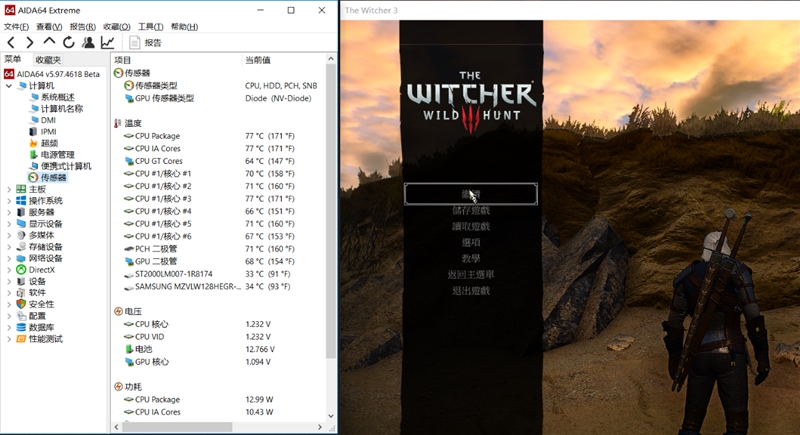This screenshot has height=435, width=800.
Task: Expand the 服务器 tree node
Action: pos(9,212)
